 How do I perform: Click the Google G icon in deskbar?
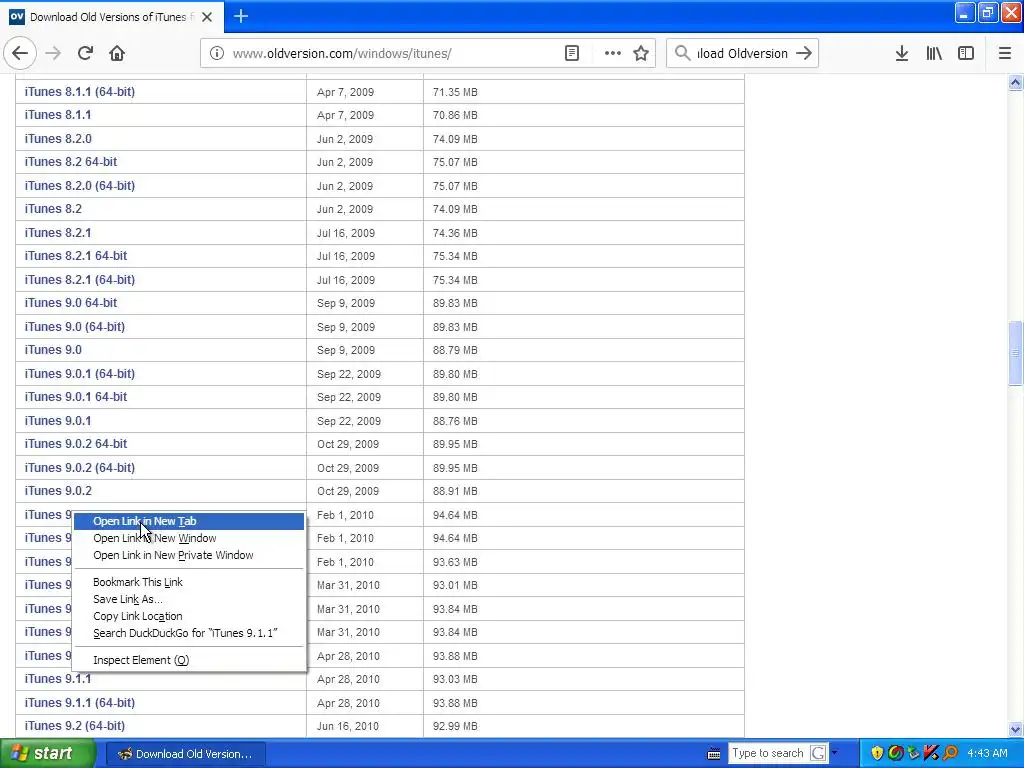coord(818,754)
